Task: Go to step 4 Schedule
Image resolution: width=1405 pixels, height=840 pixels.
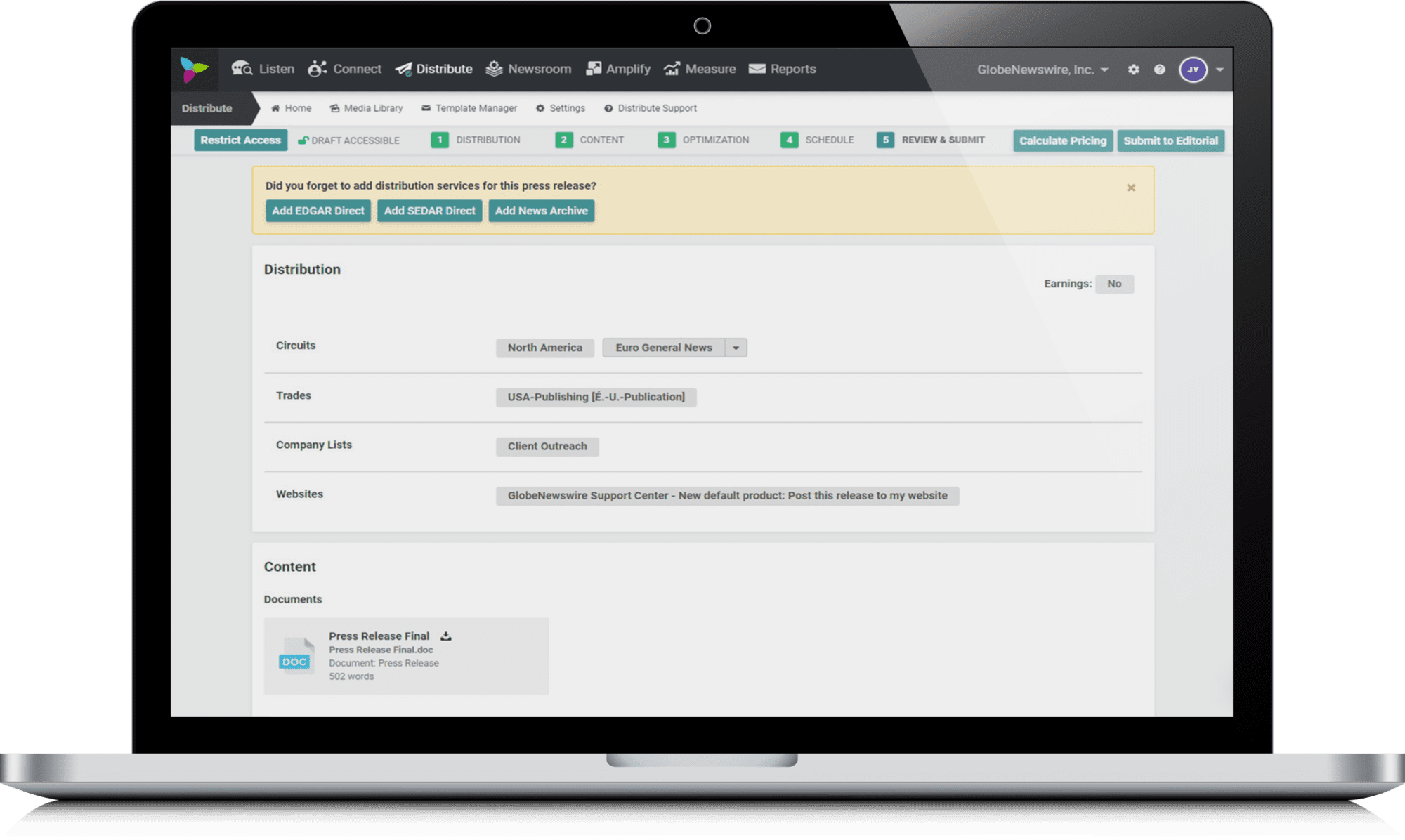Action: [817, 140]
